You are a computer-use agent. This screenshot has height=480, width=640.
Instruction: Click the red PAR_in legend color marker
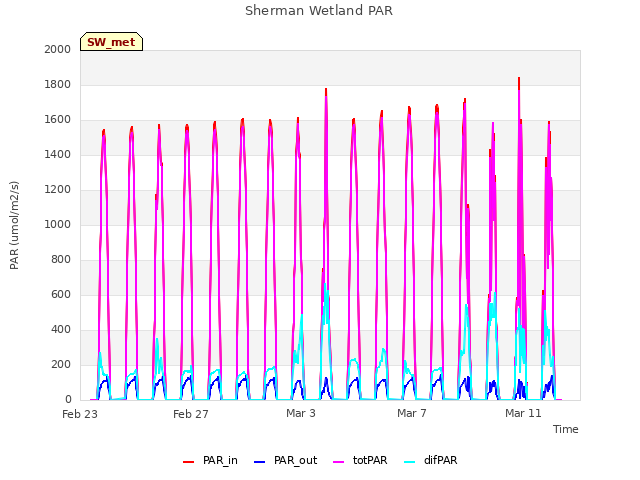(x=189, y=462)
